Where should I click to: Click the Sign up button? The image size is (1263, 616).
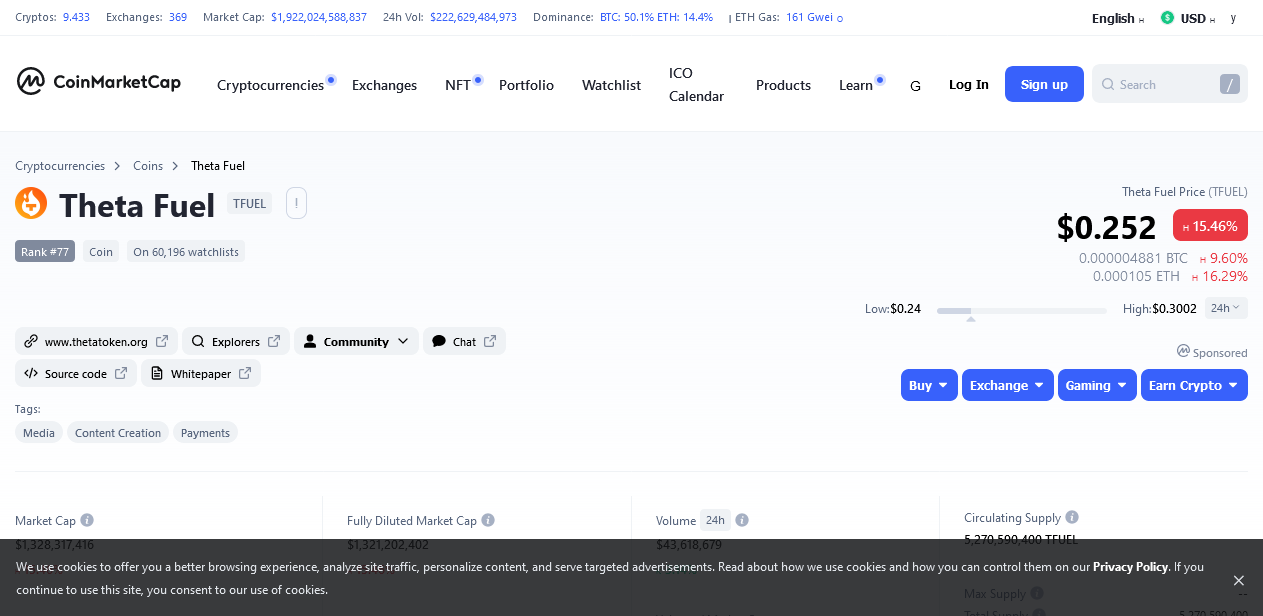1044,84
